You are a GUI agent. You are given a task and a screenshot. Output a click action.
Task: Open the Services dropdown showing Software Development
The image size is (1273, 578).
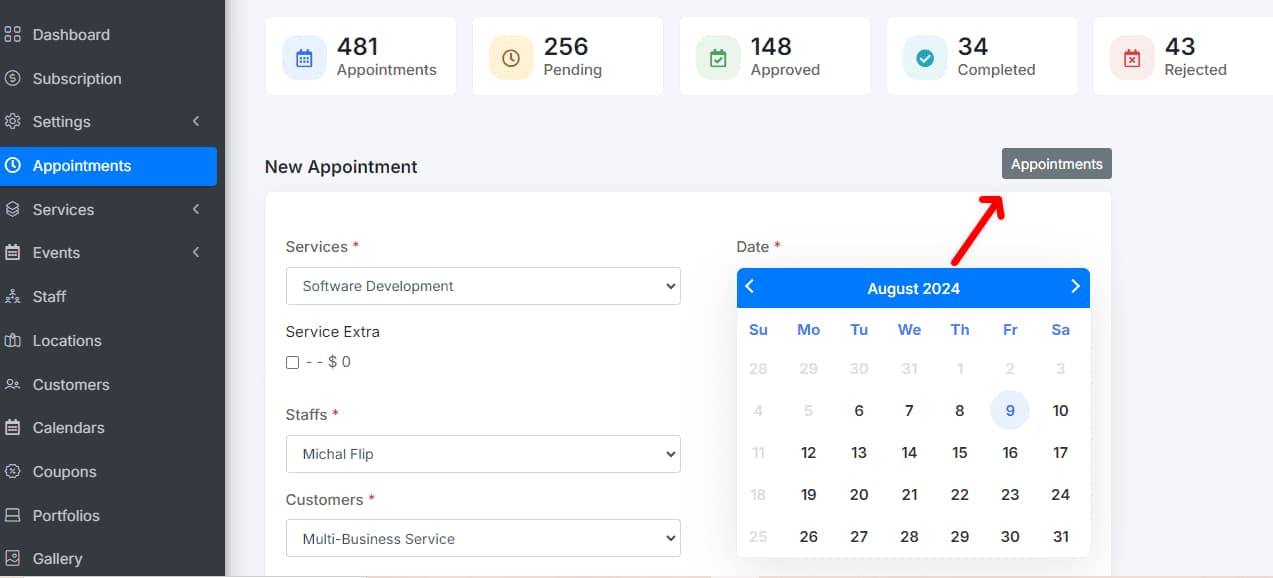pyautogui.click(x=482, y=286)
